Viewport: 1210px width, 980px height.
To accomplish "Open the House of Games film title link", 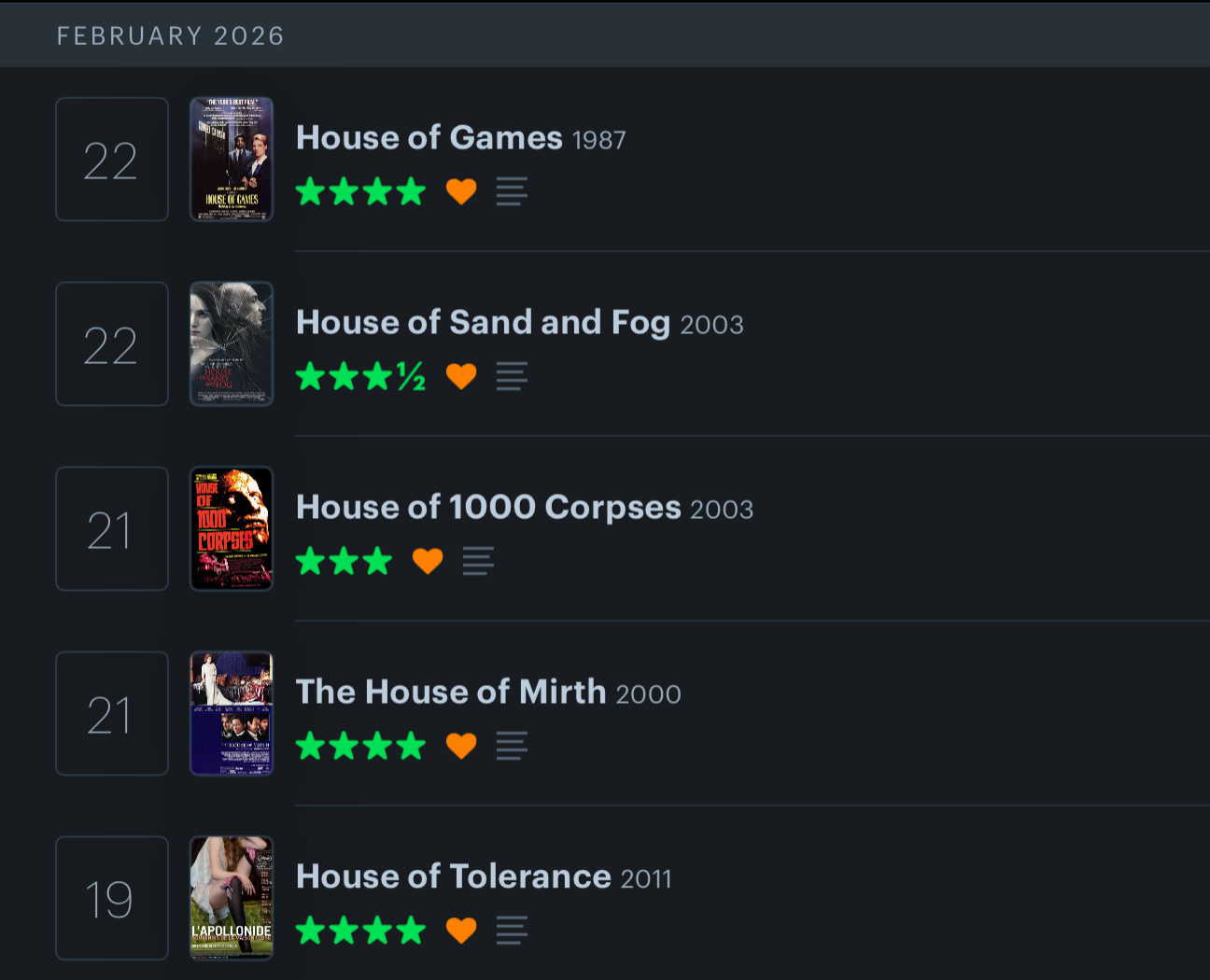I will pos(429,138).
